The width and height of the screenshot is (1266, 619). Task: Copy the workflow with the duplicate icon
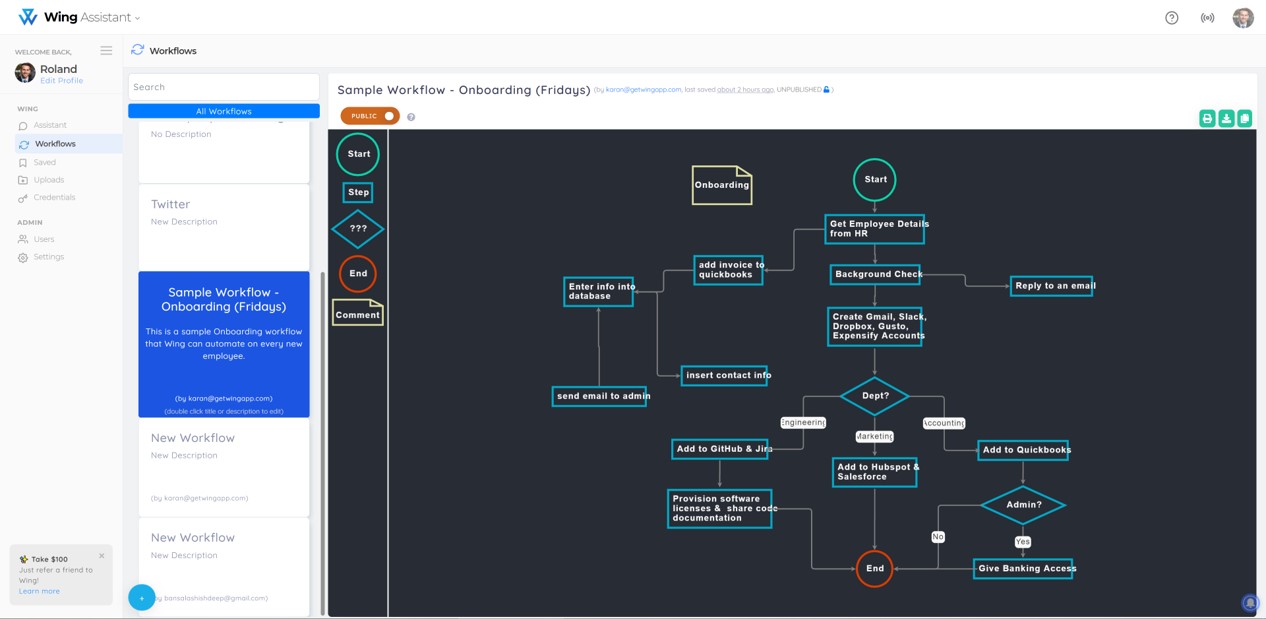click(1243, 118)
